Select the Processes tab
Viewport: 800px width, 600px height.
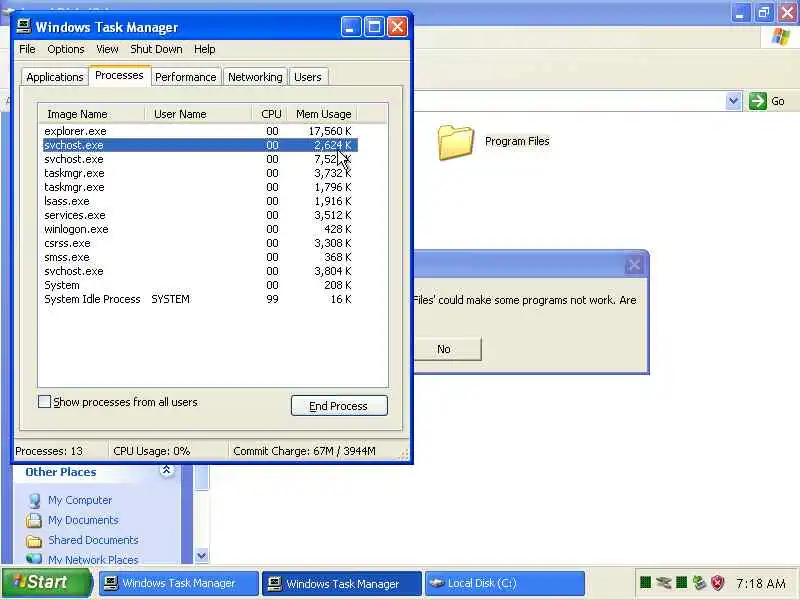click(119, 76)
